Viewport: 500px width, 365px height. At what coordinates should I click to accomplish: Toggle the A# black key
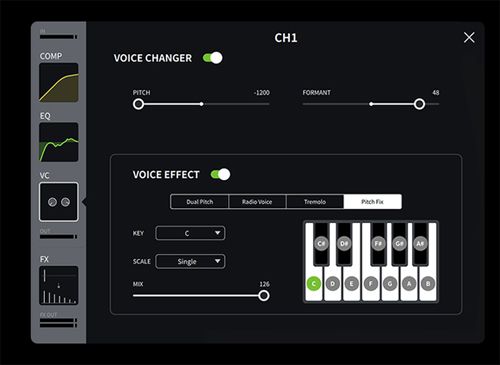pos(420,244)
